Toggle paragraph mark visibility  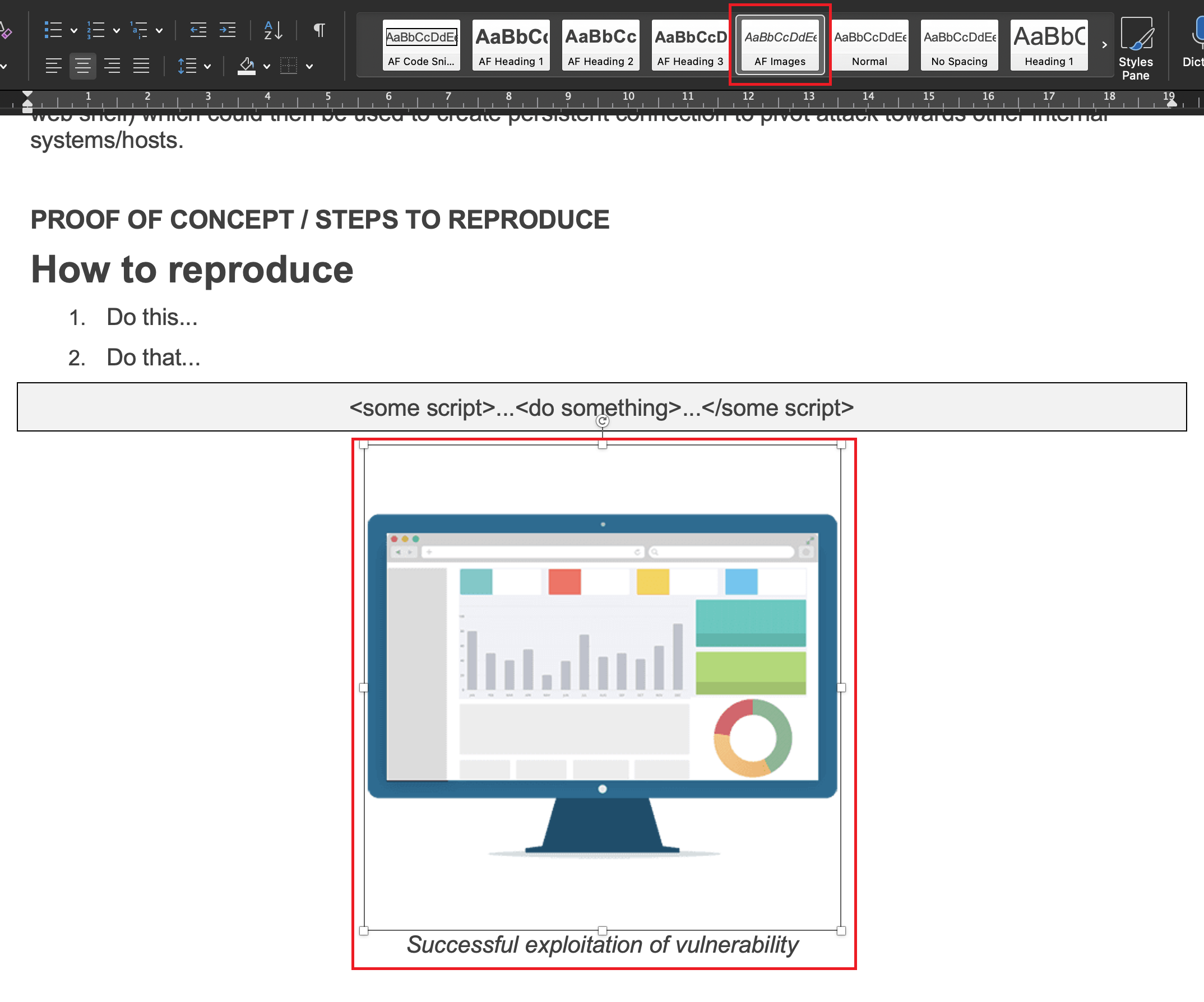(319, 30)
